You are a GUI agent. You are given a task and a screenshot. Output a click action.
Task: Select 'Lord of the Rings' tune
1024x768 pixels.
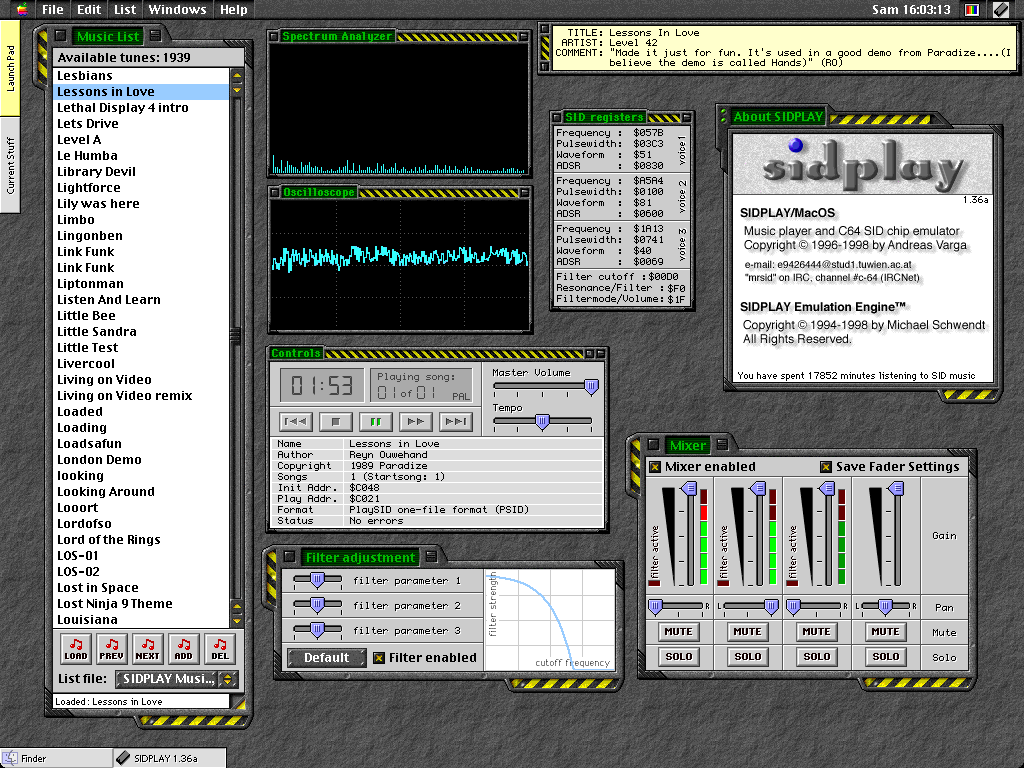141,539
